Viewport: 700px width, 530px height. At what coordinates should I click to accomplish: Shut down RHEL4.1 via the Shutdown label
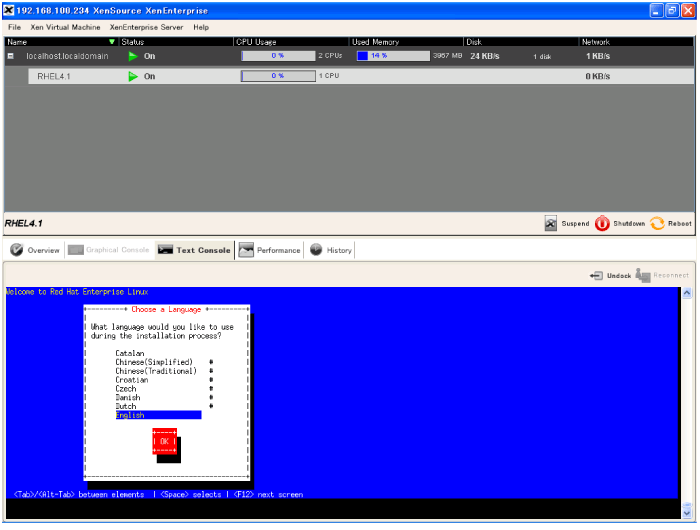pyautogui.click(x=629, y=224)
